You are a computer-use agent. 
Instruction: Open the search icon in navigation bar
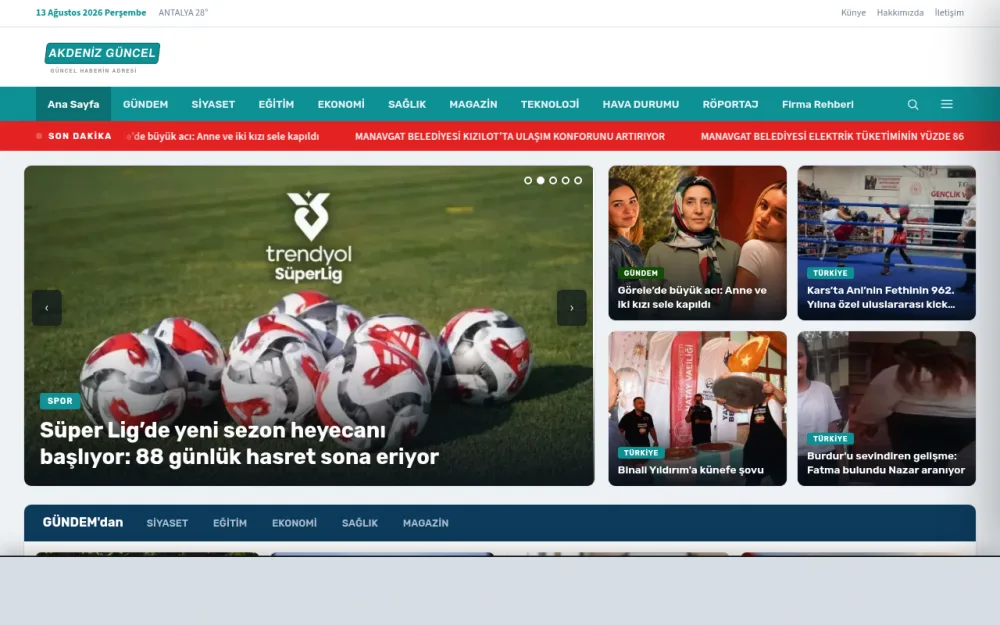point(913,104)
